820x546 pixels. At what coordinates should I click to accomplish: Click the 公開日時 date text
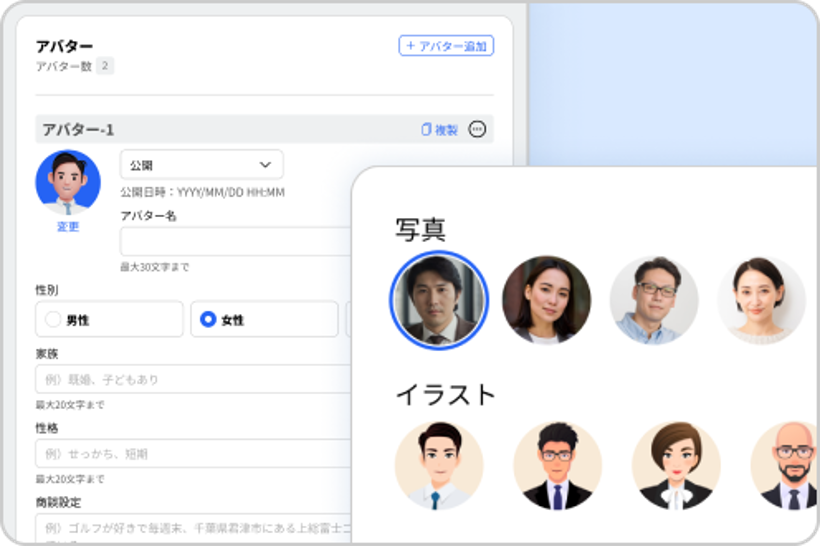pos(202,192)
